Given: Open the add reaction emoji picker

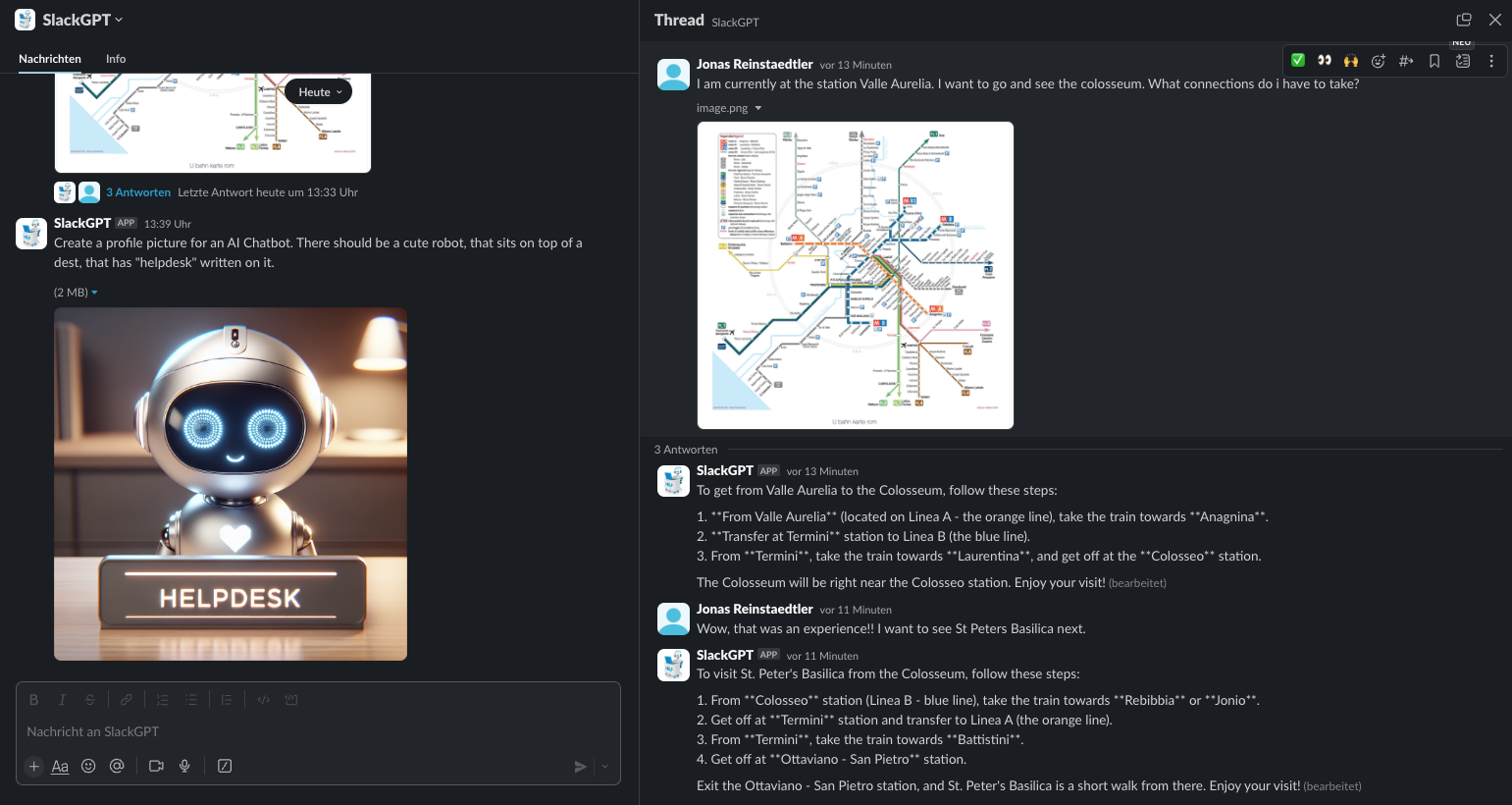Looking at the screenshot, I should (x=1379, y=61).
